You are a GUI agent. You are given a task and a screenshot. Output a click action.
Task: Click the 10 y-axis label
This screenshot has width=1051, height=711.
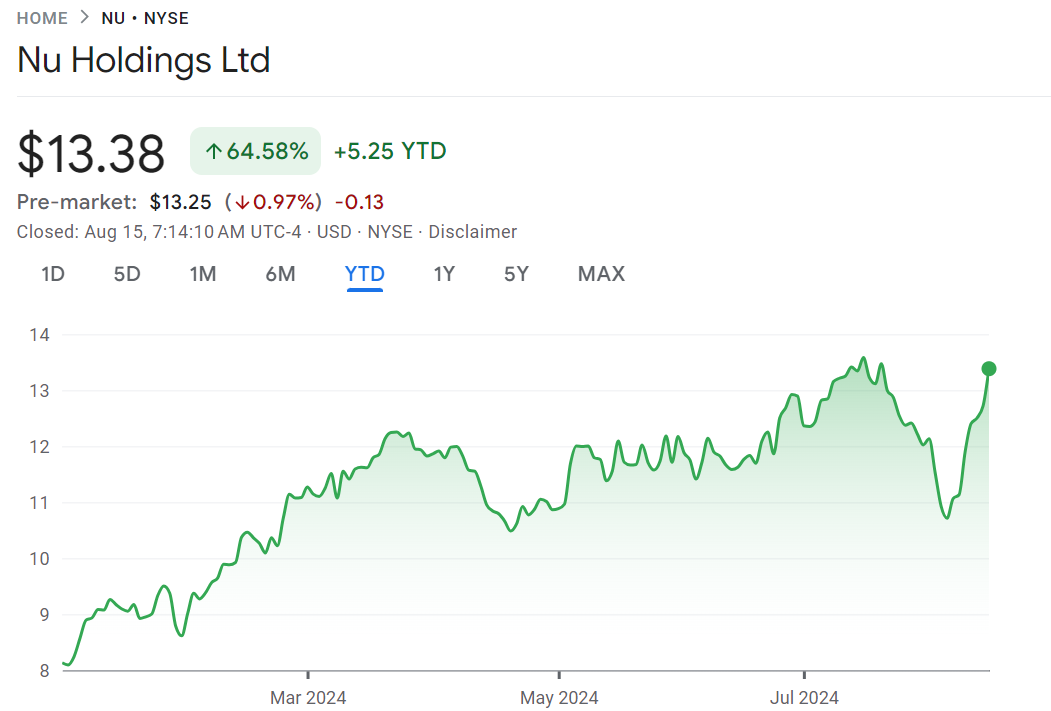40,559
